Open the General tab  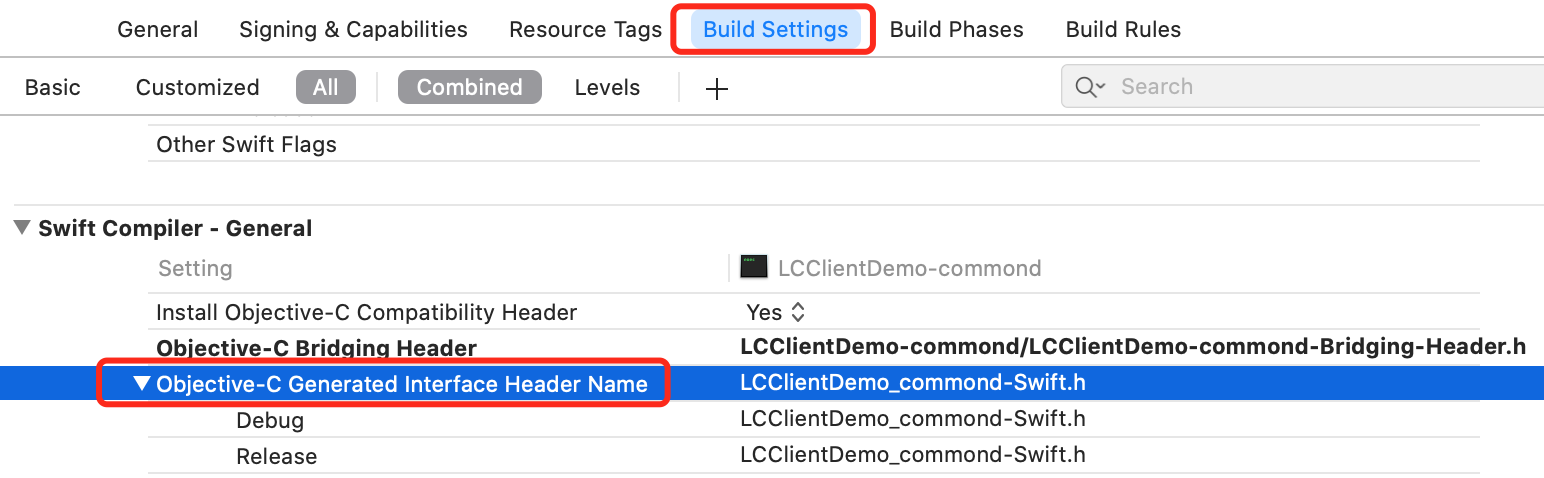click(158, 30)
